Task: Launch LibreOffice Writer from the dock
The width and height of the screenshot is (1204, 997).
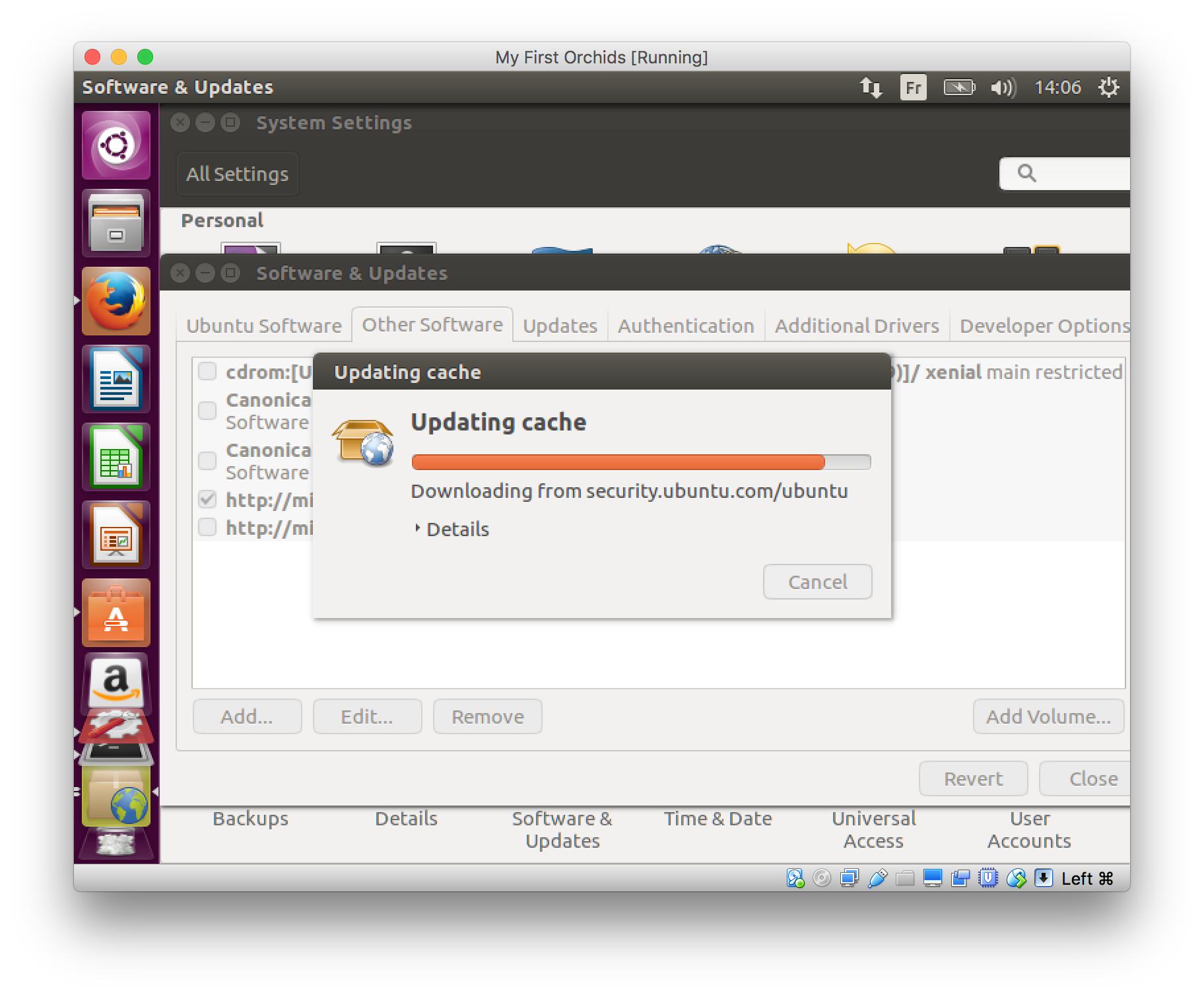Action: tap(116, 379)
